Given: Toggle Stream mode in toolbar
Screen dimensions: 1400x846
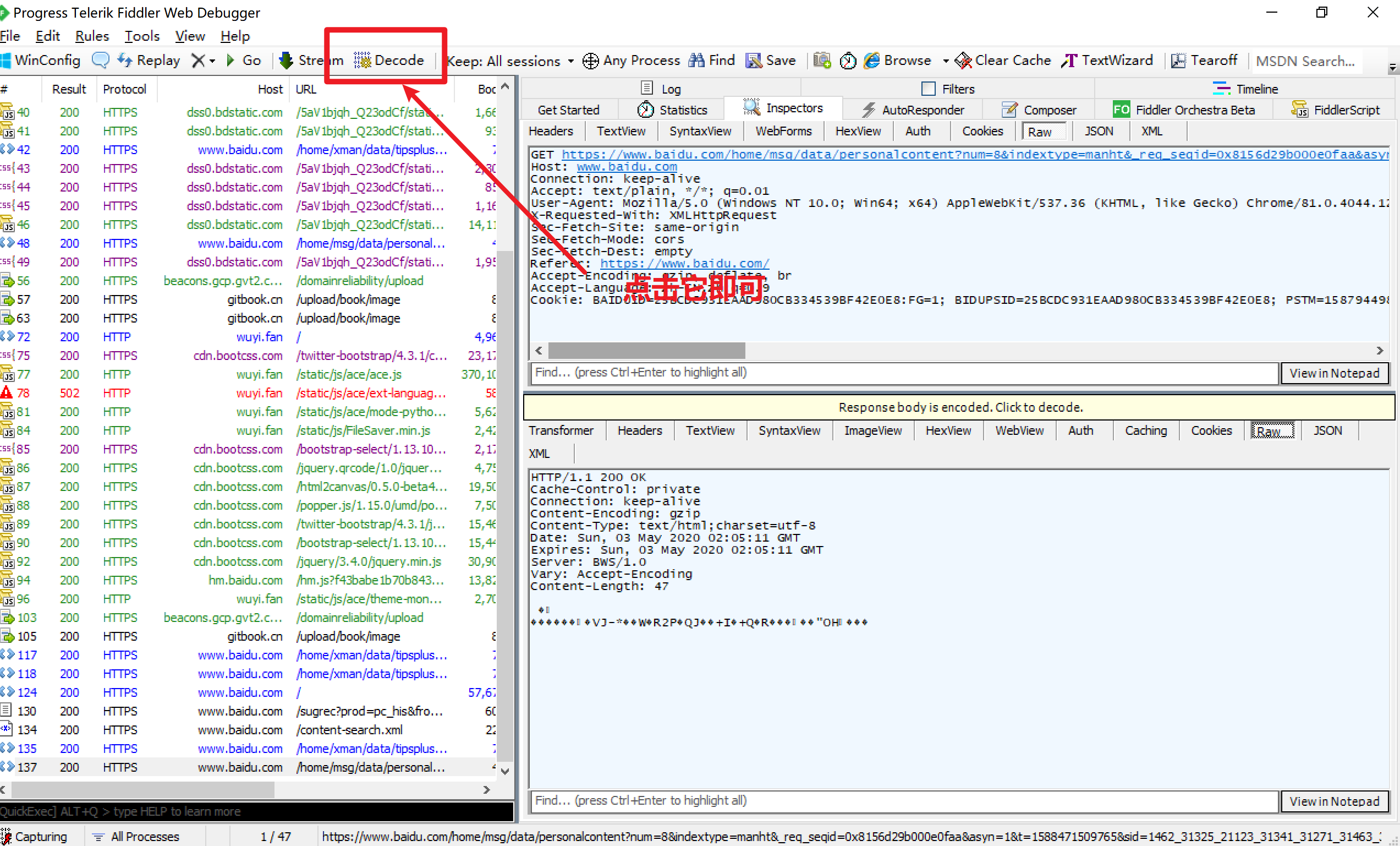Looking at the screenshot, I should point(311,60).
